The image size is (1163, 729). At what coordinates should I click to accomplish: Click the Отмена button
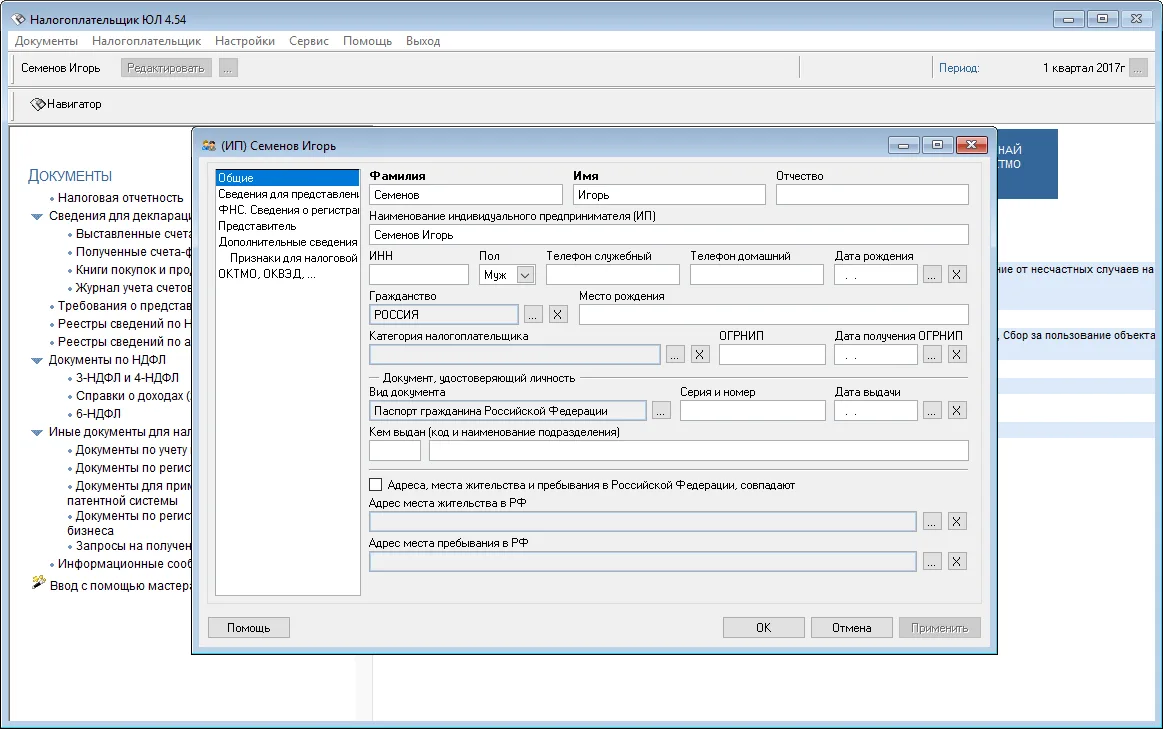click(x=851, y=627)
